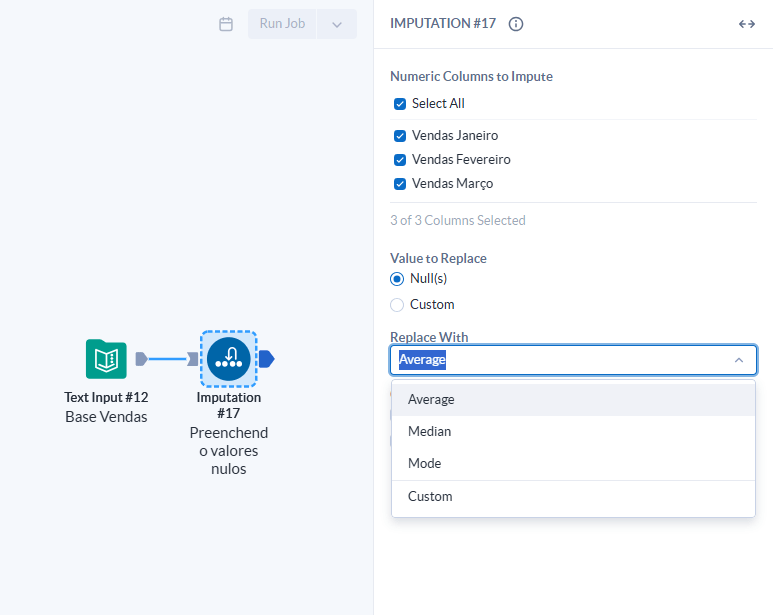The width and height of the screenshot is (773, 615).
Task: Collapse the Replace With dropdown
Action: coord(738,360)
